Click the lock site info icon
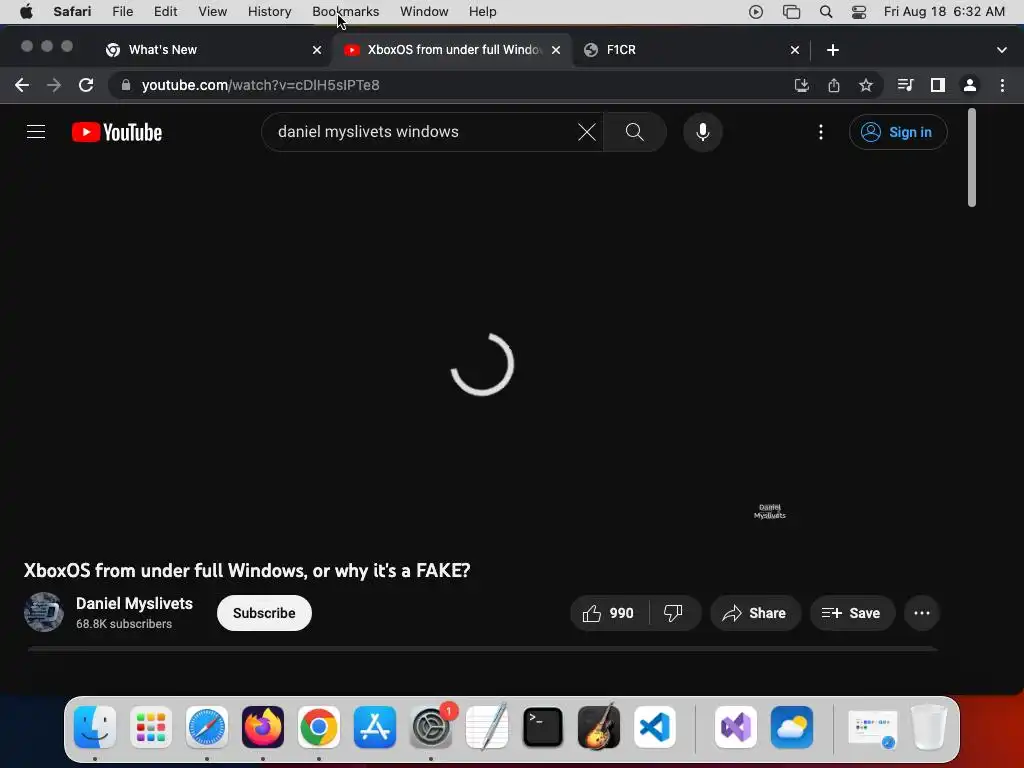This screenshot has height=768, width=1024. [126, 85]
